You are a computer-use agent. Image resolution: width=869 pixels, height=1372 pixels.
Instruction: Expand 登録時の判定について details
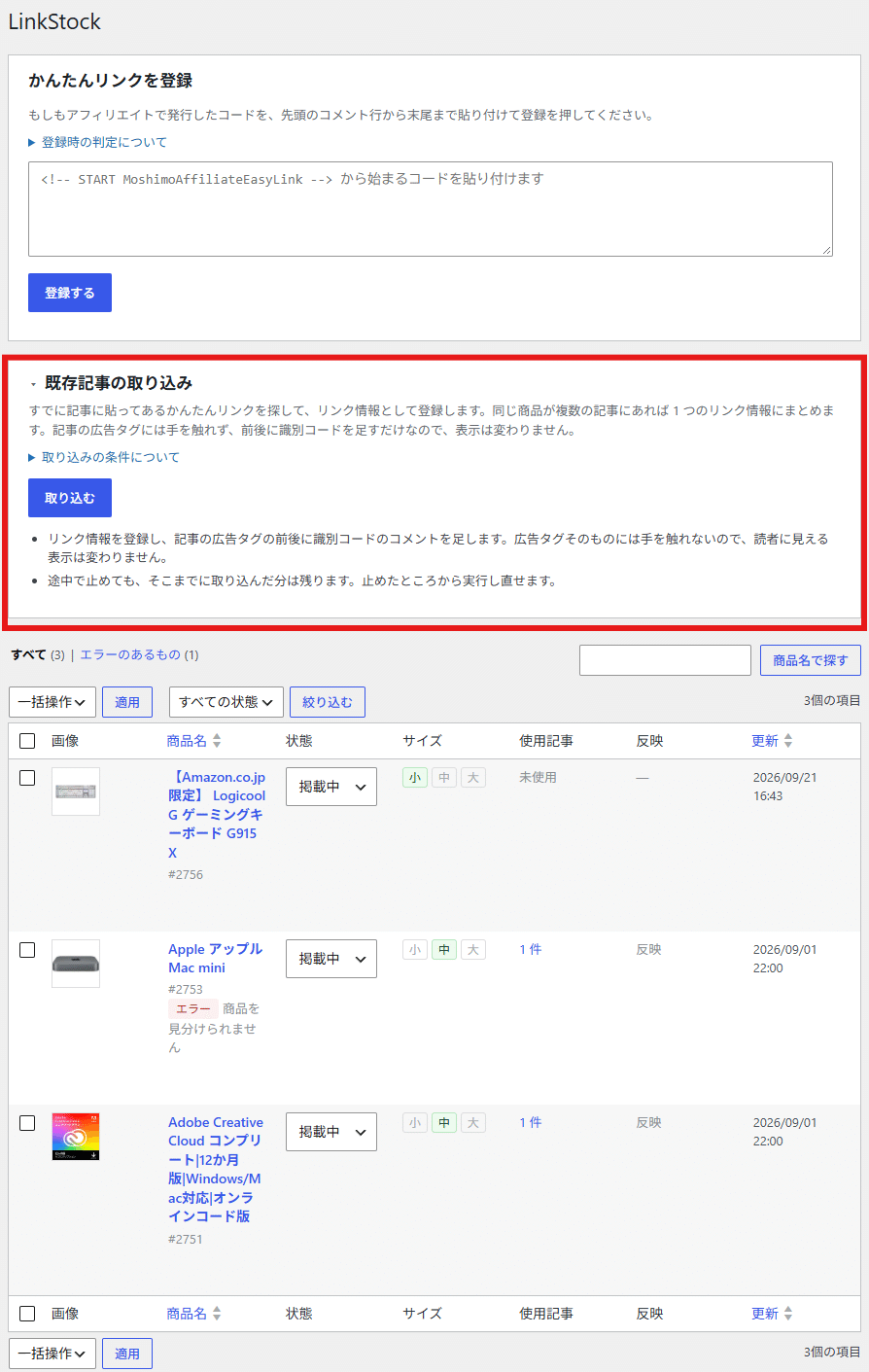click(97, 142)
